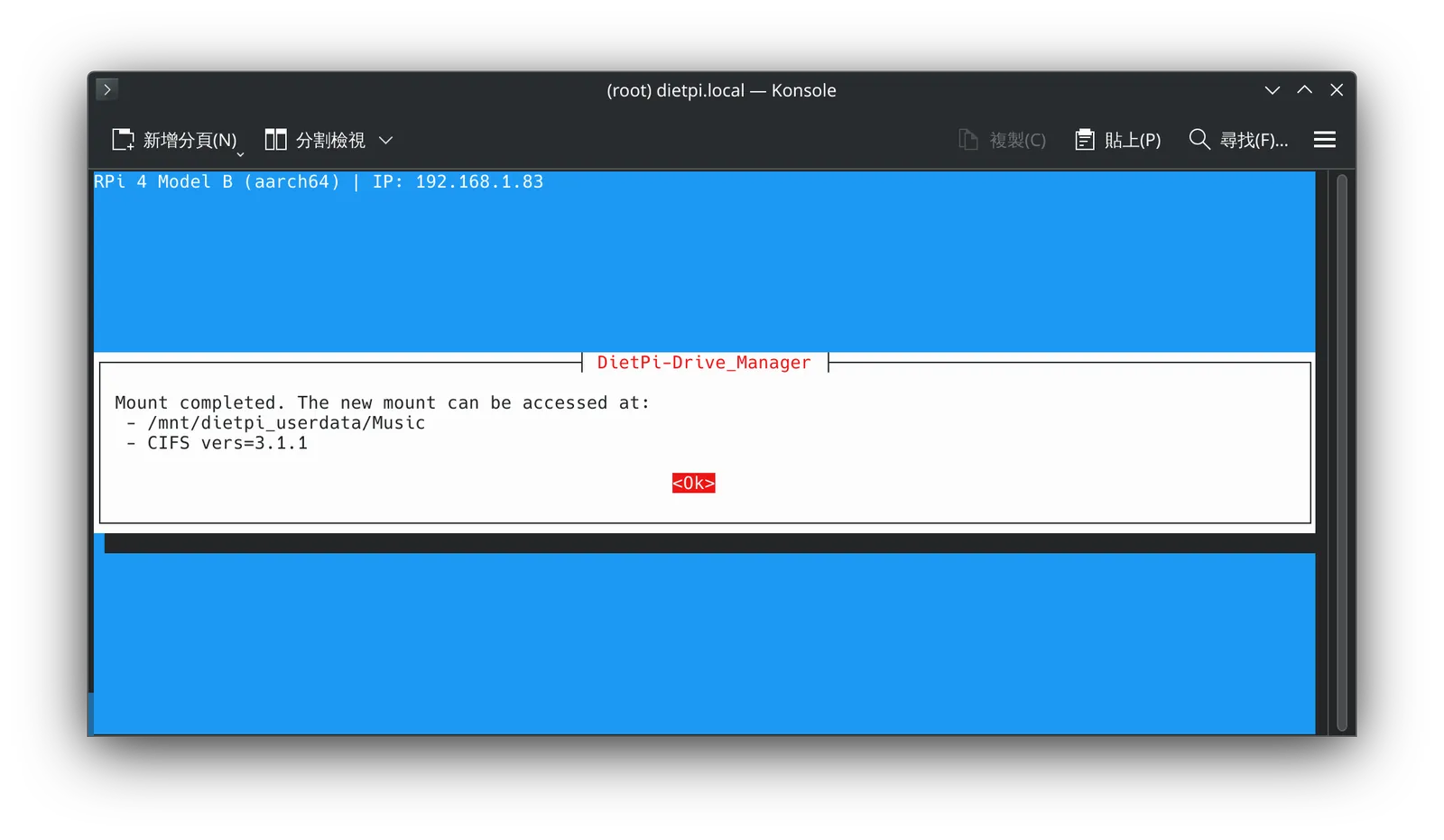Open the hamburger menu in the toolbar
This screenshot has width=1444, height=840.
click(x=1324, y=139)
